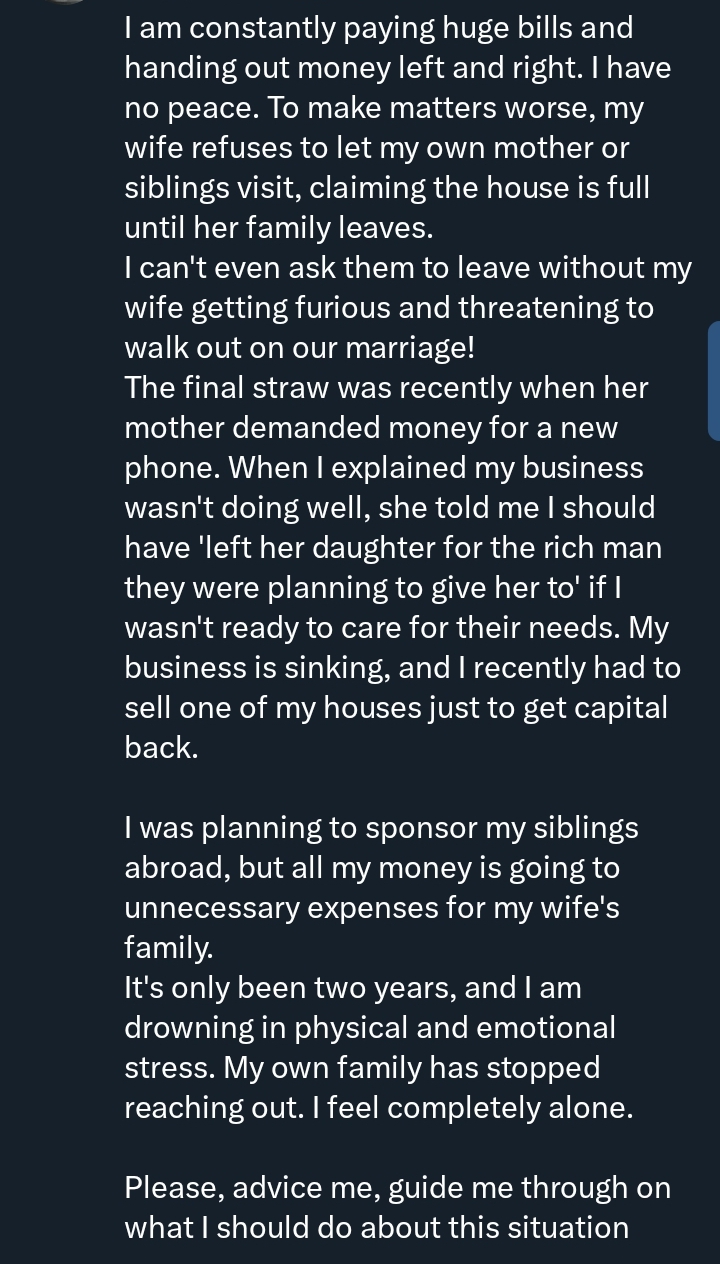Tap the quoted line 'left her daughter for the rich man'
The width and height of the screenshot is (720, 1264).
click(x=393, y=548)
